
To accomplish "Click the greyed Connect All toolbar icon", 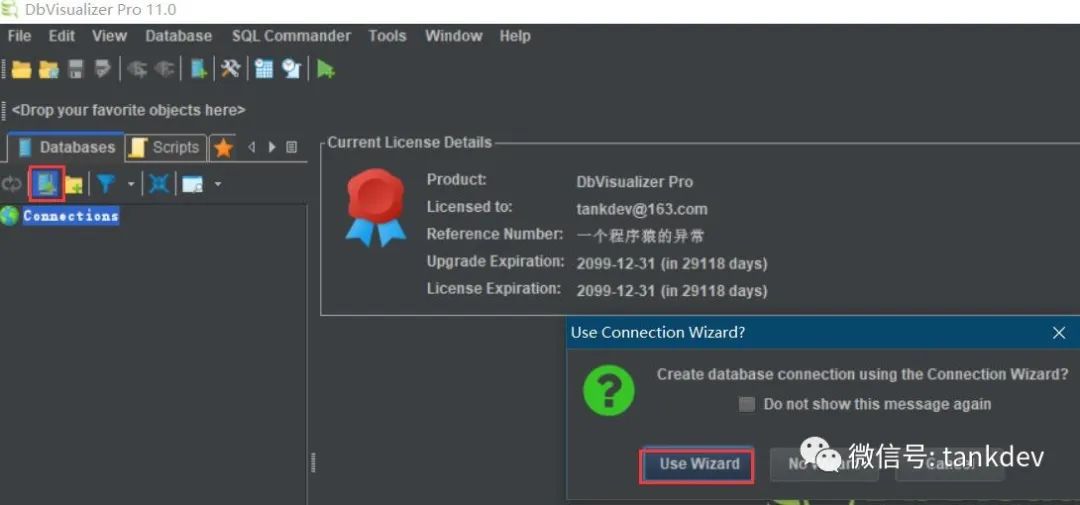I will click(137, 69).
